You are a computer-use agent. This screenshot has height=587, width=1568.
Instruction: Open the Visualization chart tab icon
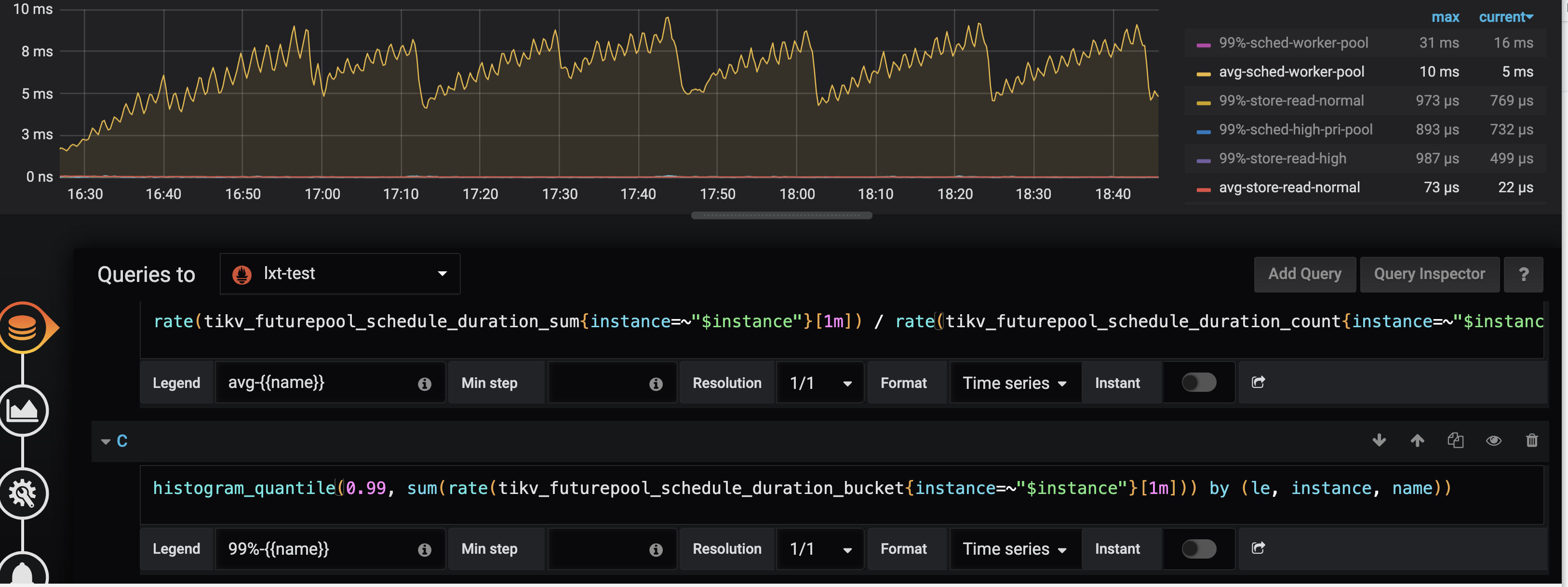pyautogui.click(x=23, y=411)
